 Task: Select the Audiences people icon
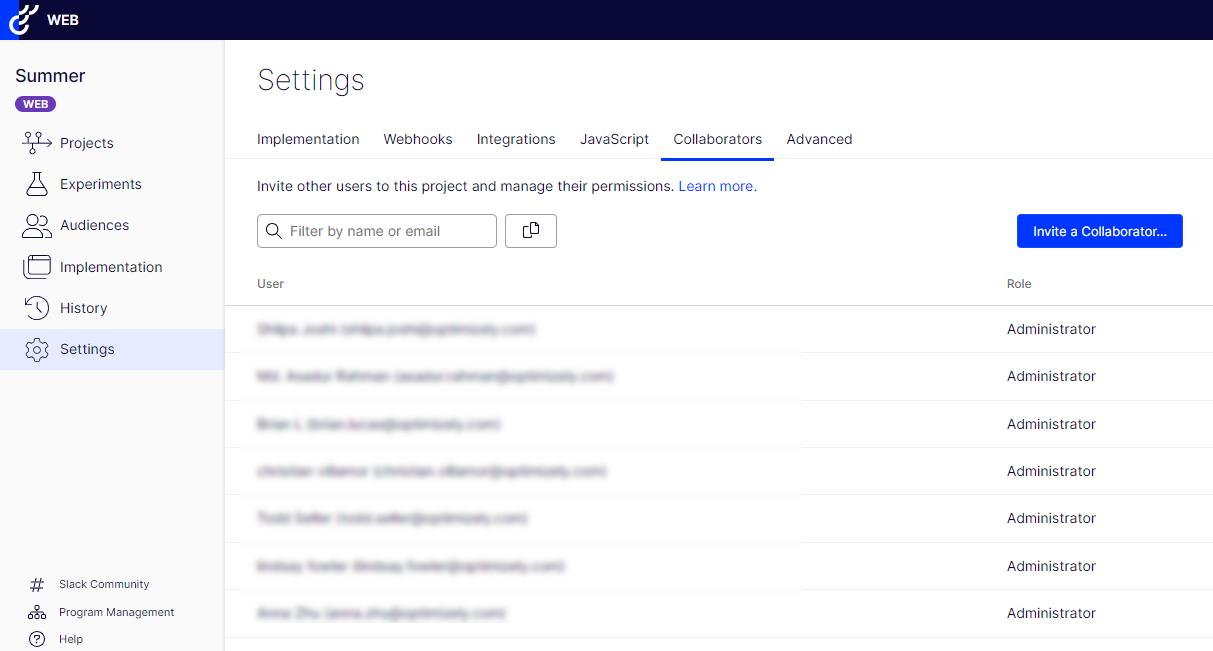37,226
